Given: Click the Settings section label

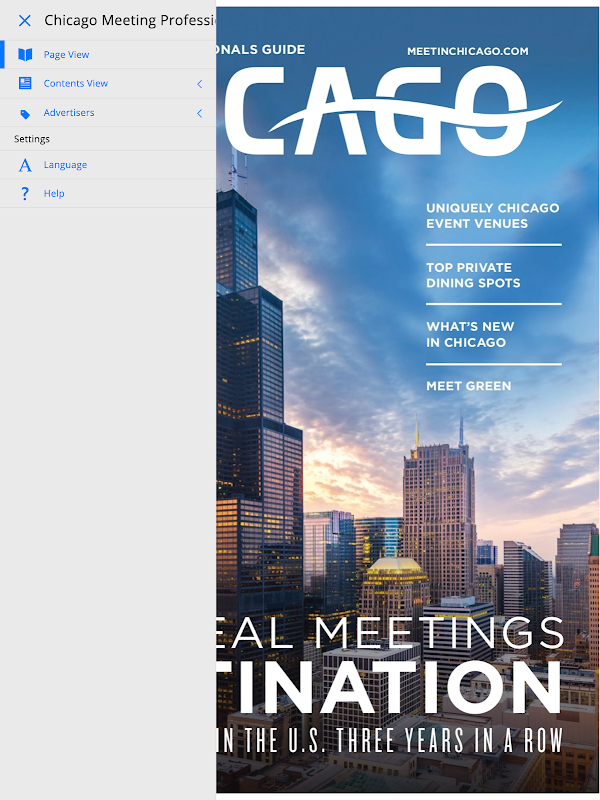Looking at the screenshot, I should click(32, 139).
